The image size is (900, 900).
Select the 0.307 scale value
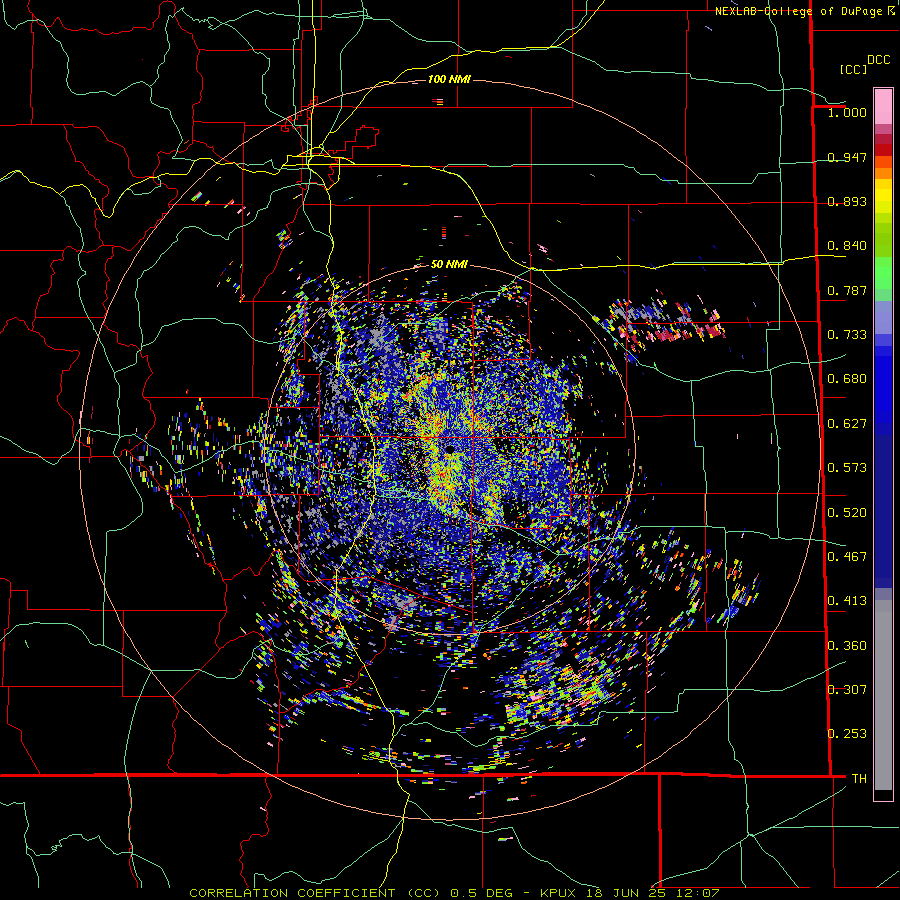coord(847,690)
